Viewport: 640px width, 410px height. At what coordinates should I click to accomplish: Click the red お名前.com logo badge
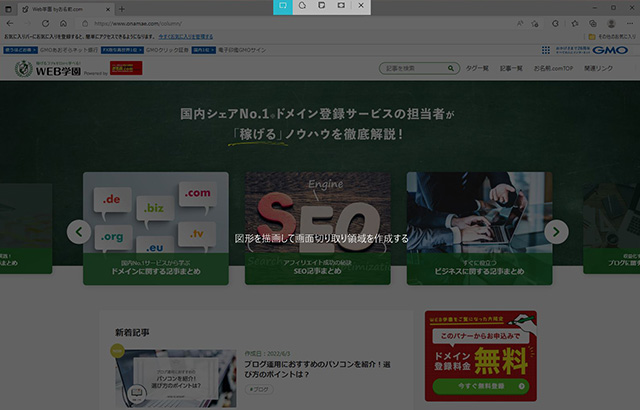tap(126, 68)
